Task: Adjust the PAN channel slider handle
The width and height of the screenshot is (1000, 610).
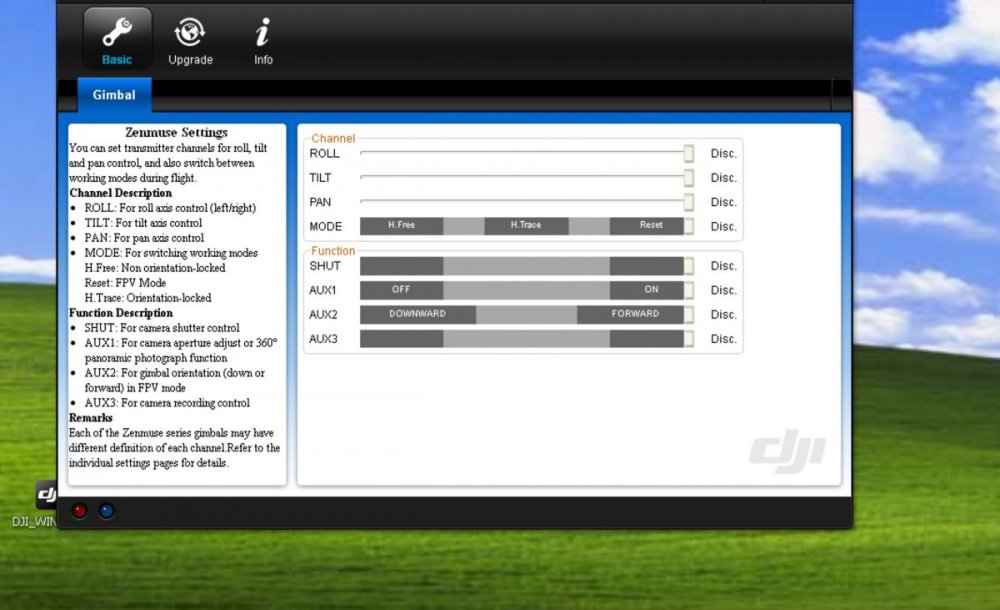Action: [689, 202]
